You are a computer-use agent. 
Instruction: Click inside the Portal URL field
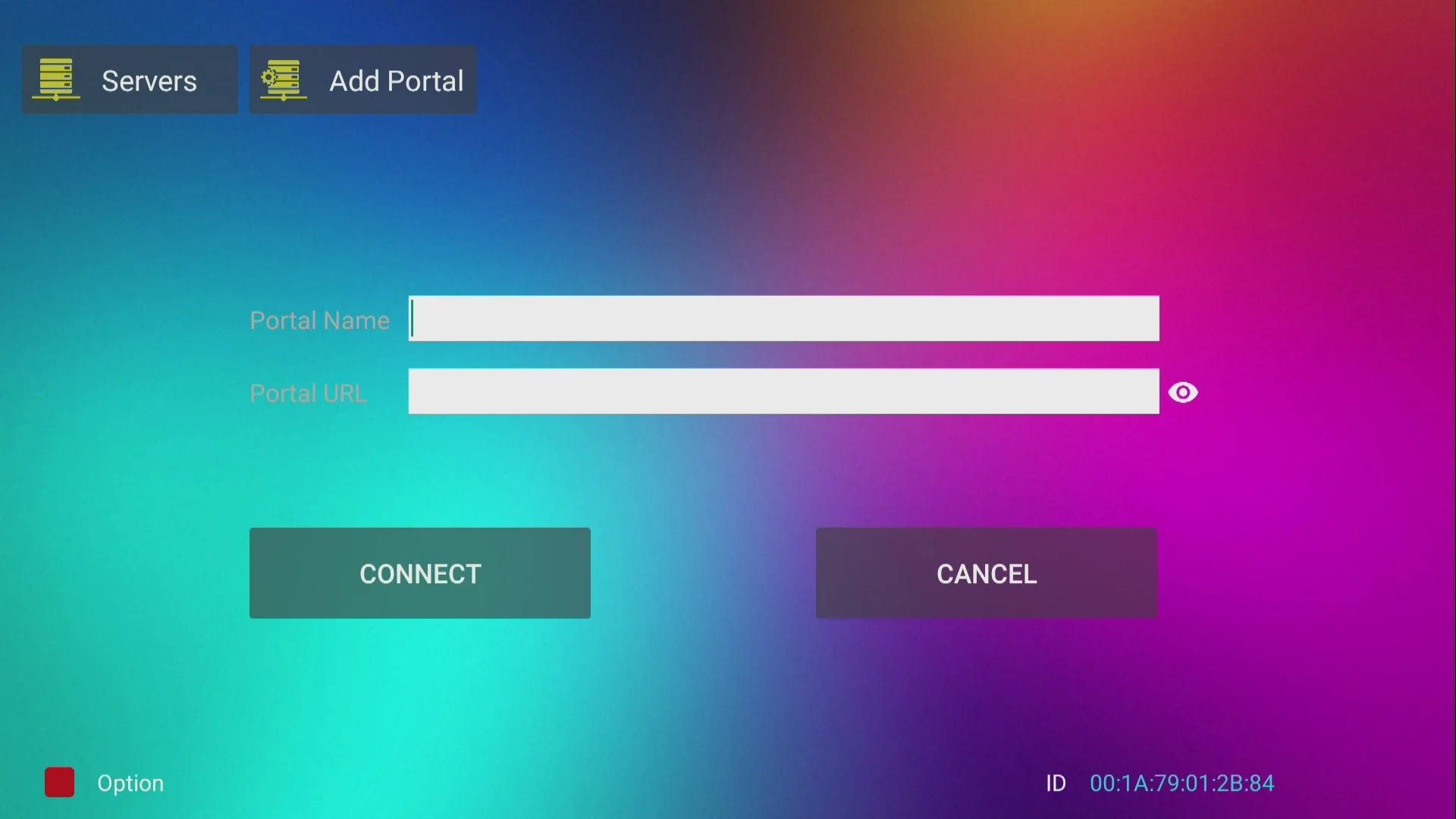click(783, 391)
